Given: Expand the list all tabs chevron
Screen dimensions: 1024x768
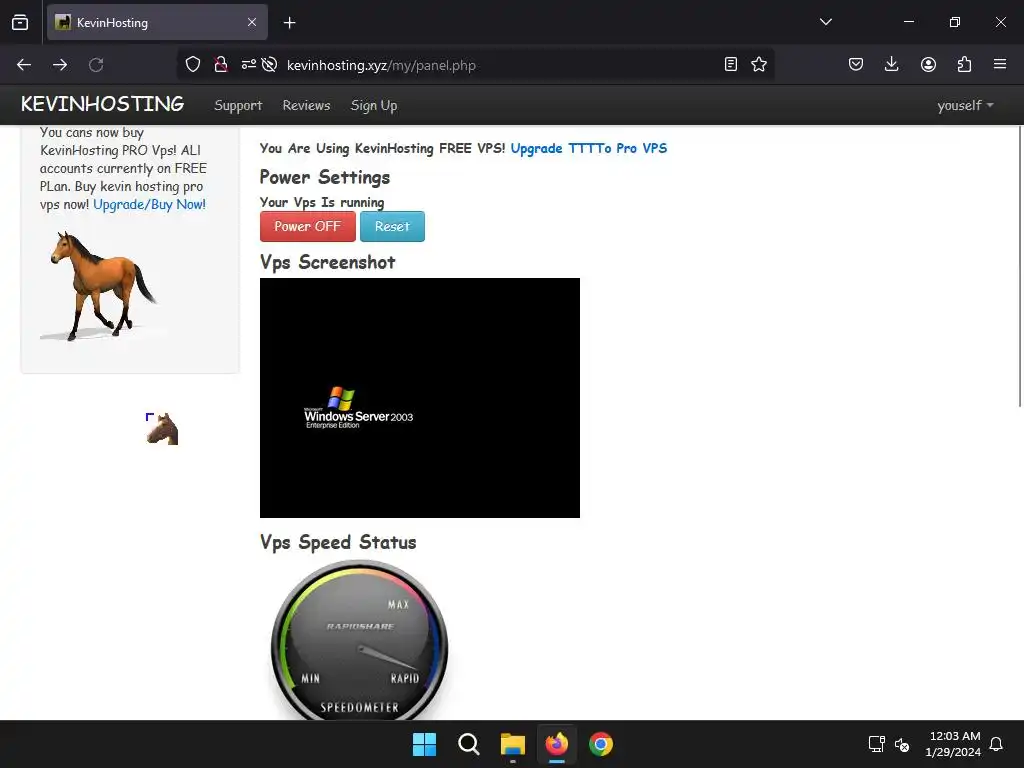Looking at the screenshot, I should (825, 22).
